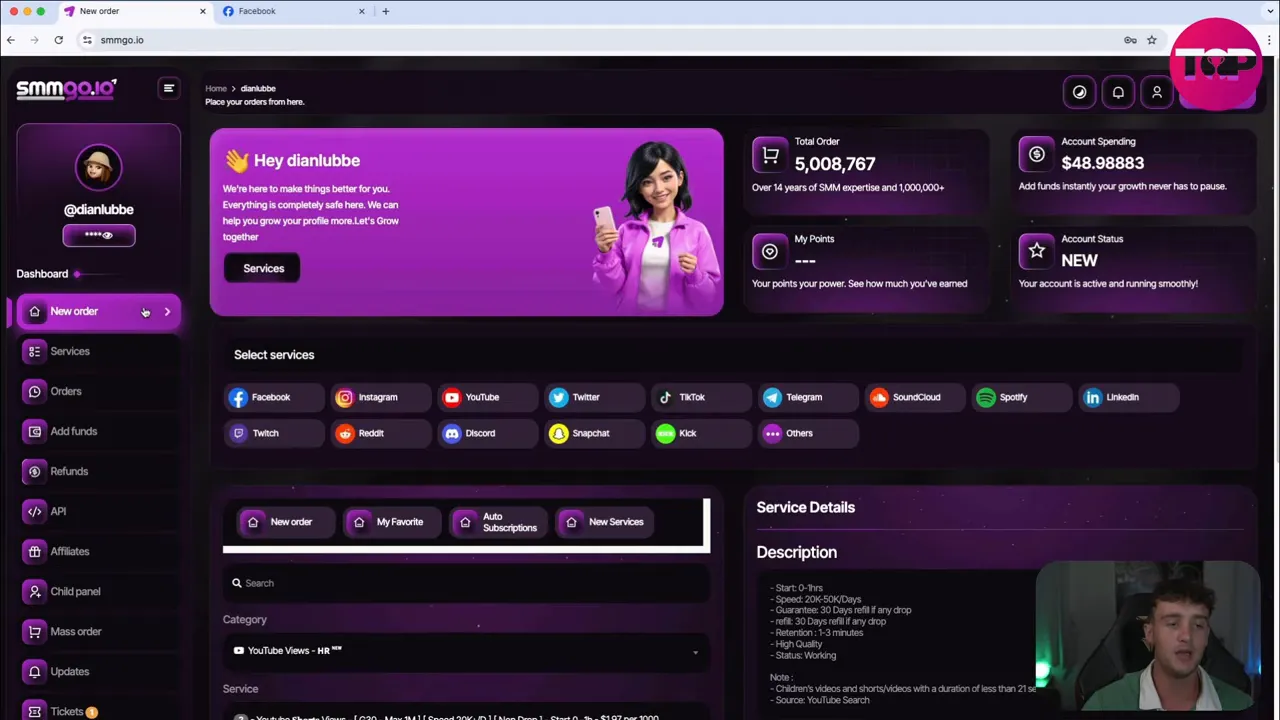Toggle the dark mode theme icon

pyautogui.click(x=1079, y=92)
